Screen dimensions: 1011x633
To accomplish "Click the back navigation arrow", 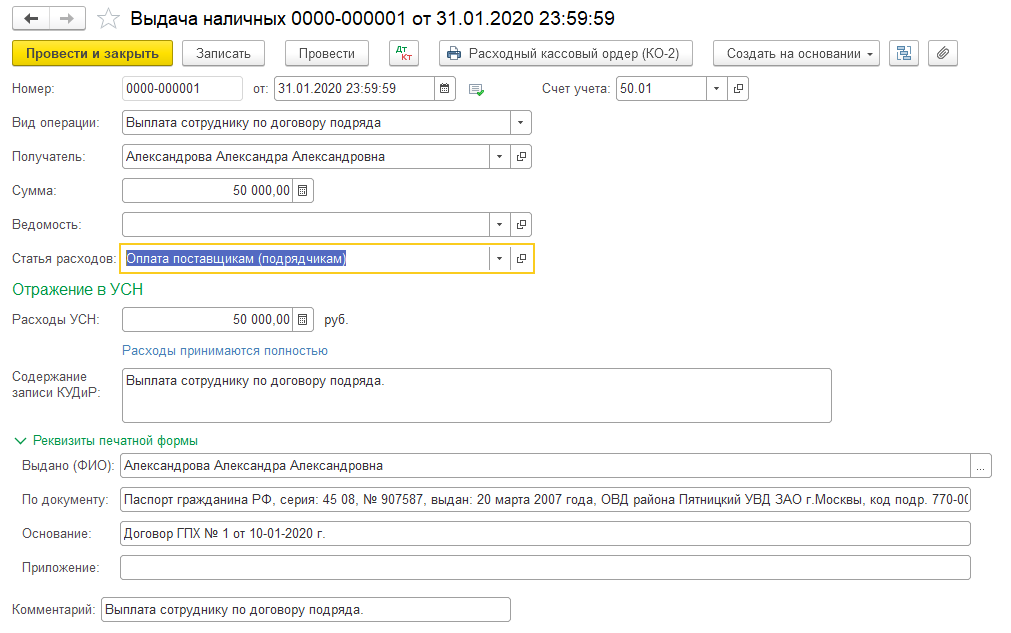I will (32, 19).
